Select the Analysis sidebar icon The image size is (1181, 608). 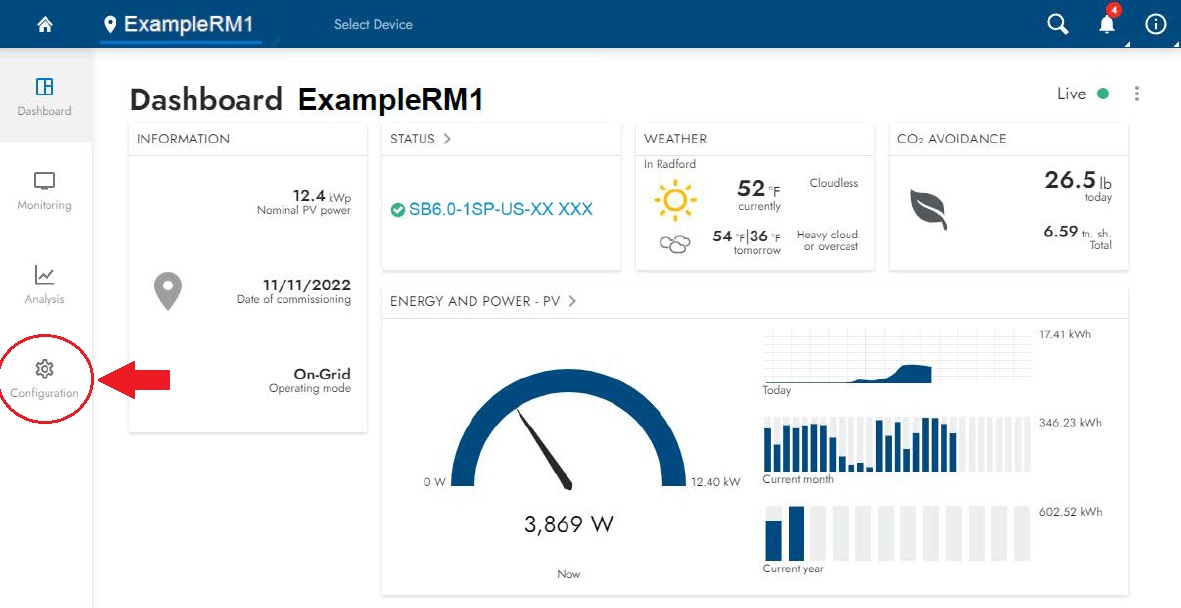pyautogui.click(x=44, y=283)
